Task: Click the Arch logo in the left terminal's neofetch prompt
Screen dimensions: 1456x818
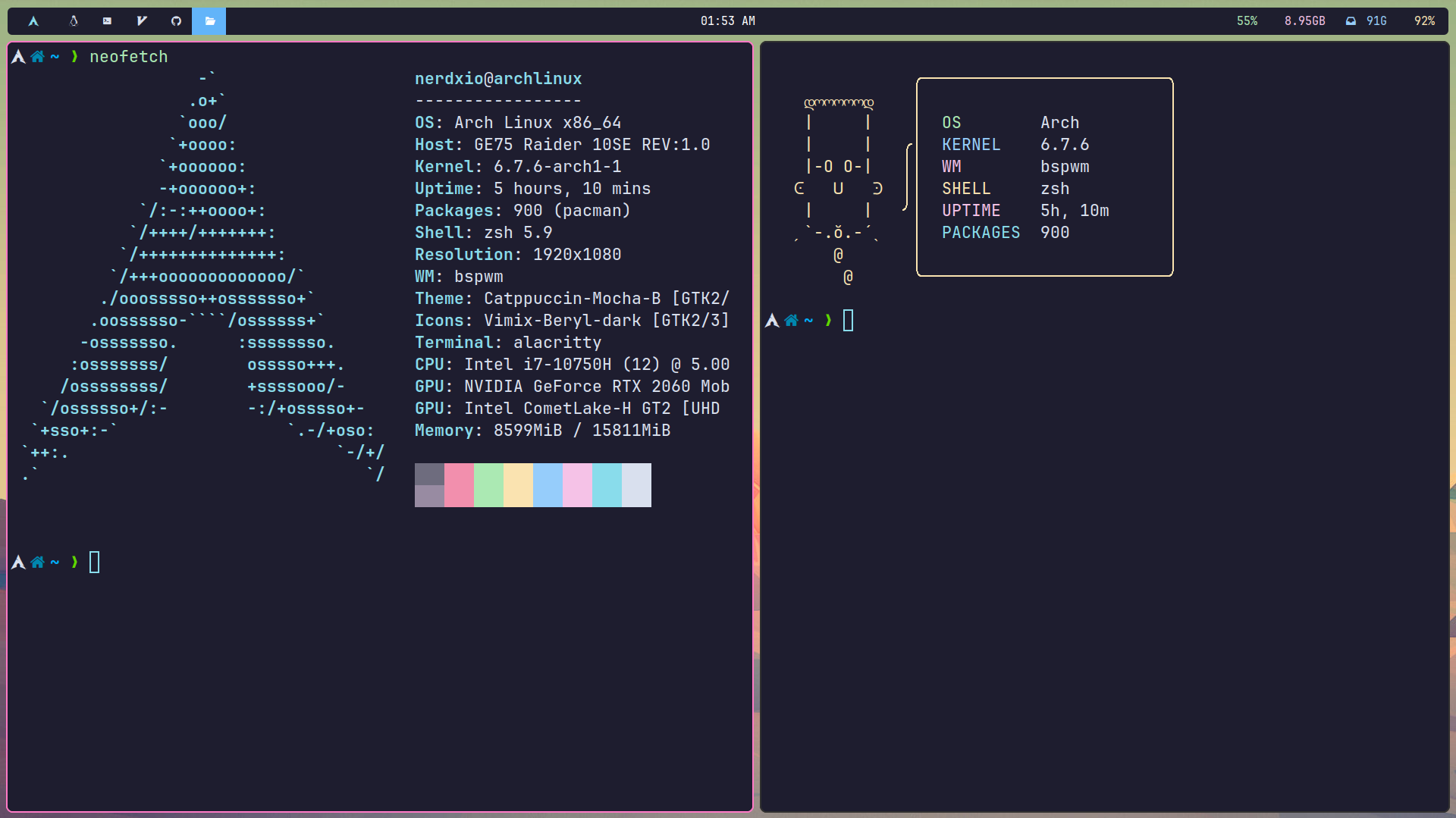Action: click(x=18, y=57)
